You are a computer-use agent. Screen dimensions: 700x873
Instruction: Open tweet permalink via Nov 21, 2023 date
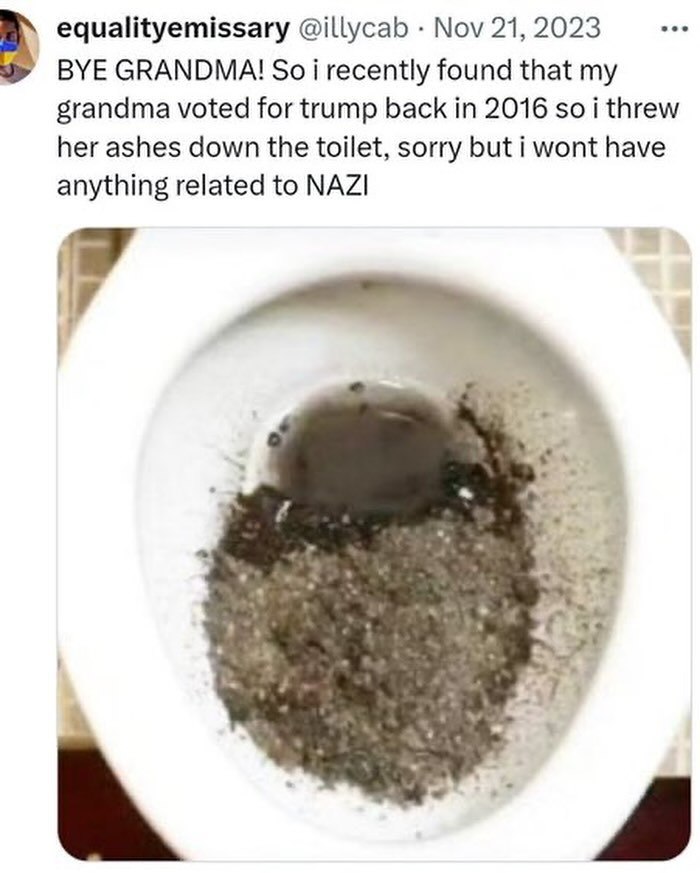517,27
